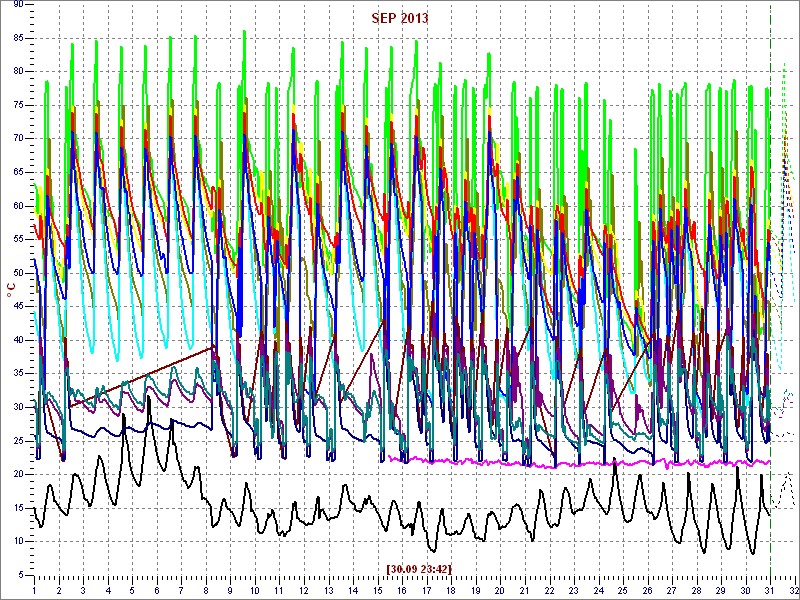This screenshot has height=600, width=800.
Task: Pick day 9 on the date axis
Action: click(x=230, y=590)
